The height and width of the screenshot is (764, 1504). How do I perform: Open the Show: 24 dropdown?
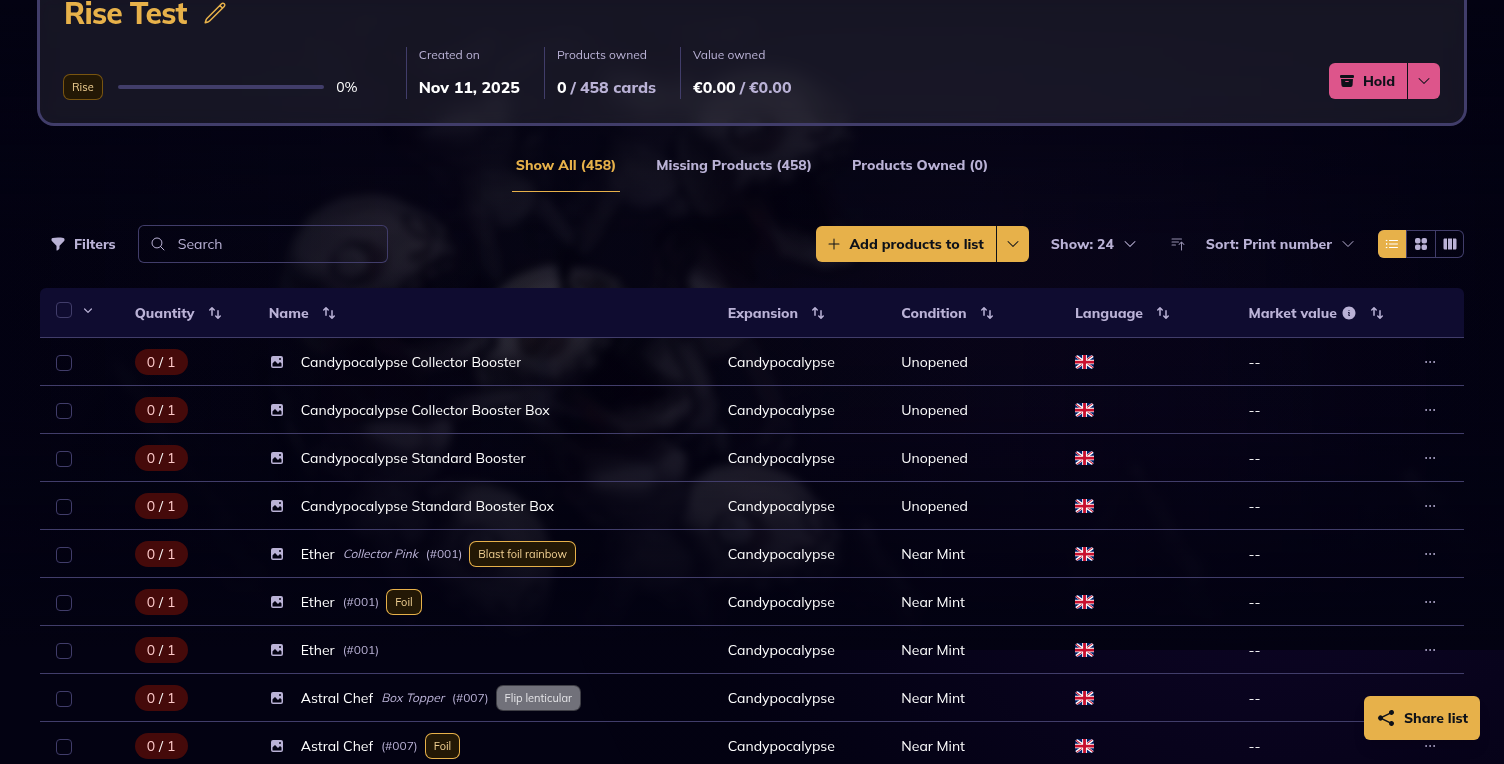(1093, 244)
